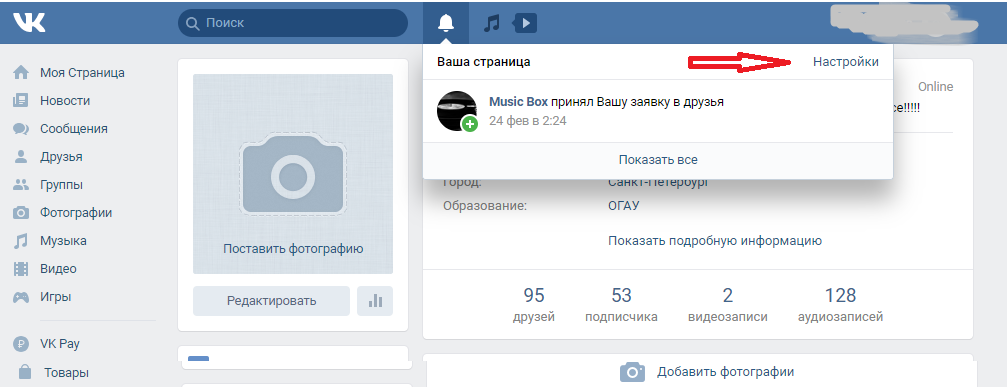Click the VK logo
Screen dimensions: 1007x387
pos(29,22)
